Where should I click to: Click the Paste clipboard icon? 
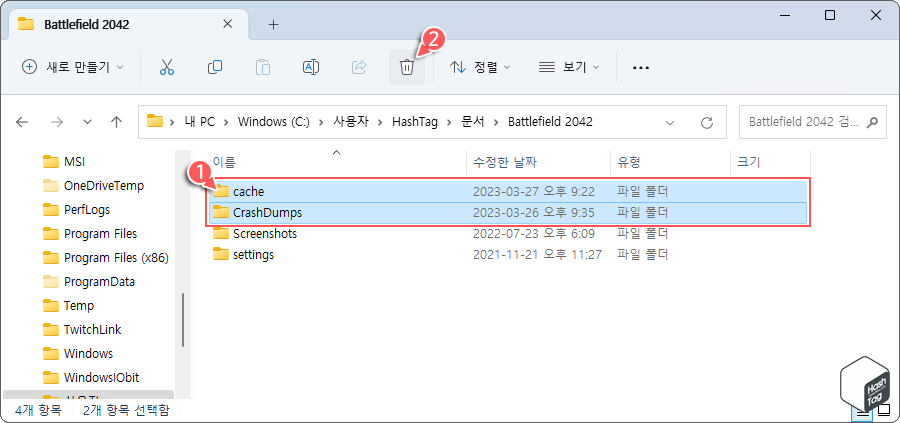click(x=263, y=67)
